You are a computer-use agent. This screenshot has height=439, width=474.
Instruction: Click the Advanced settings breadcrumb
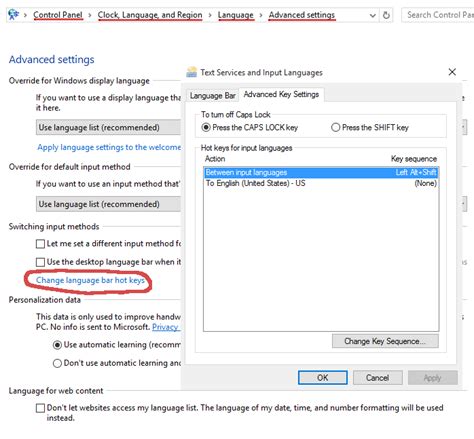[302, 15]
